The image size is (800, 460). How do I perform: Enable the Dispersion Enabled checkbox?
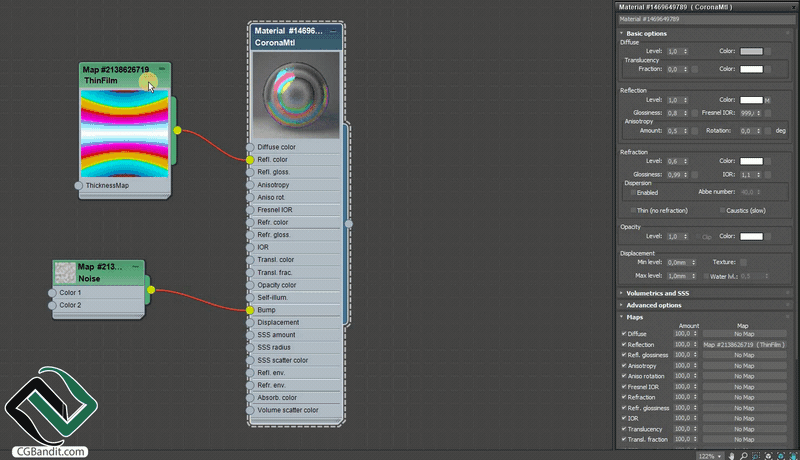[633, 193]
